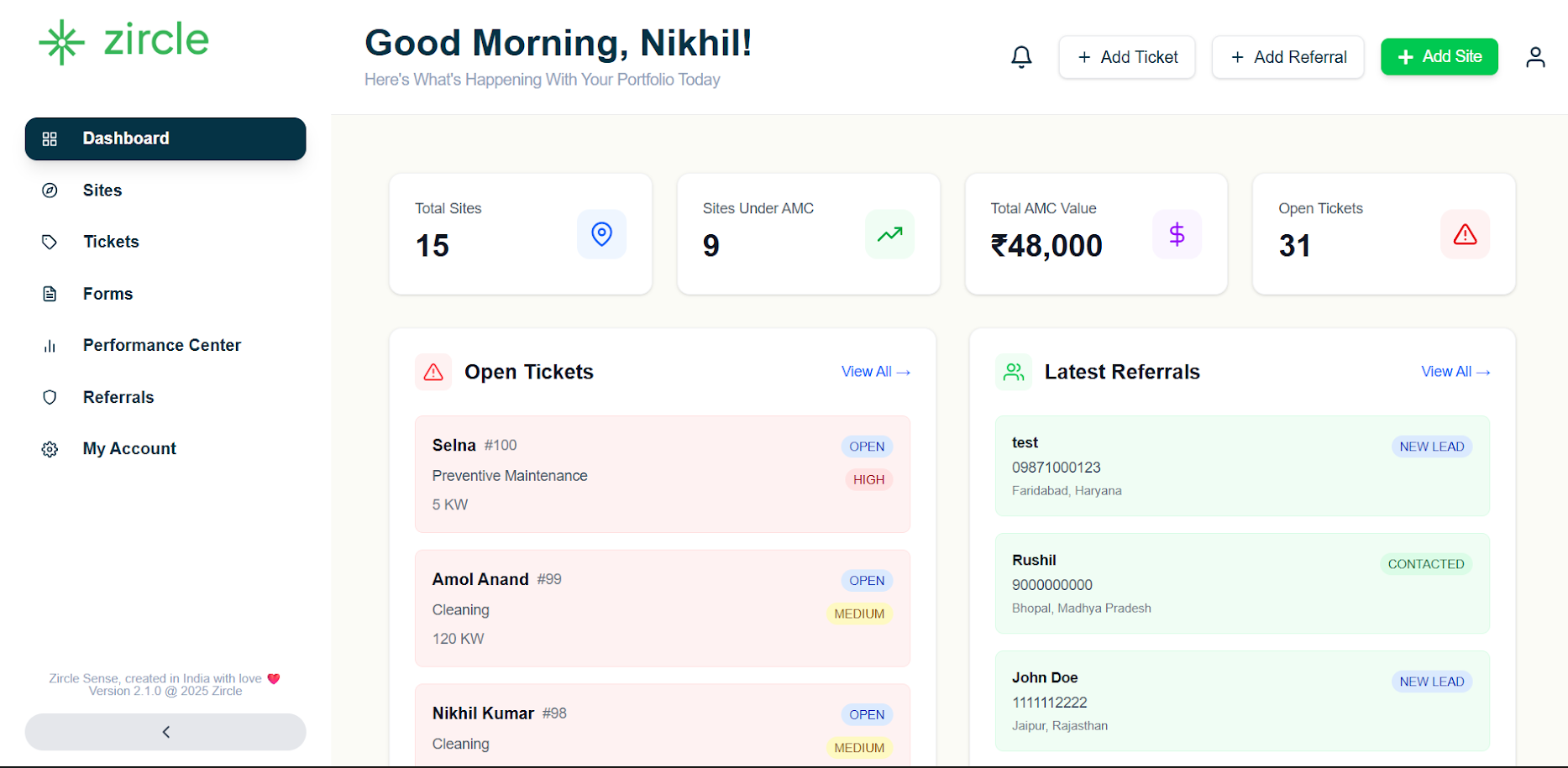Screen dimensions: 1568x768
Task: Click the dollar icon on Total AMC Value card
Action: [x=1177, y=233]
